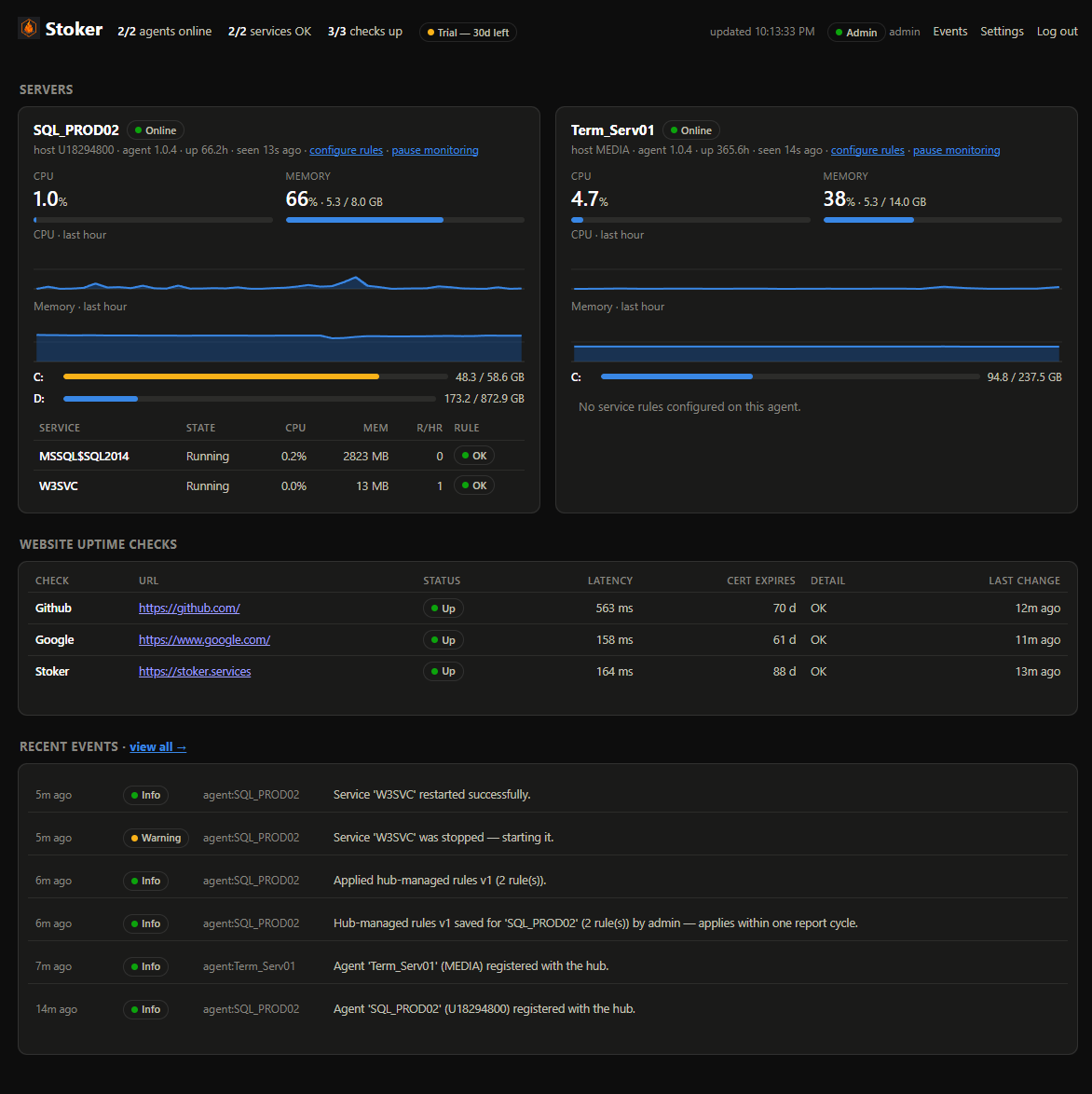The image size is (1092, 1094).
Task: Click the OK rule badge for W3SVC
Action: pos(473,485)
